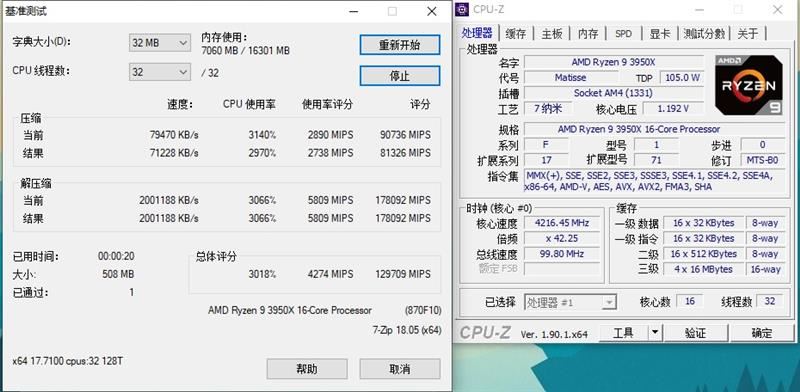Open the 工具 dropdown arrow in CPU-Z
This screenshot has width=800, height=392.
click(x=655, y=333)
